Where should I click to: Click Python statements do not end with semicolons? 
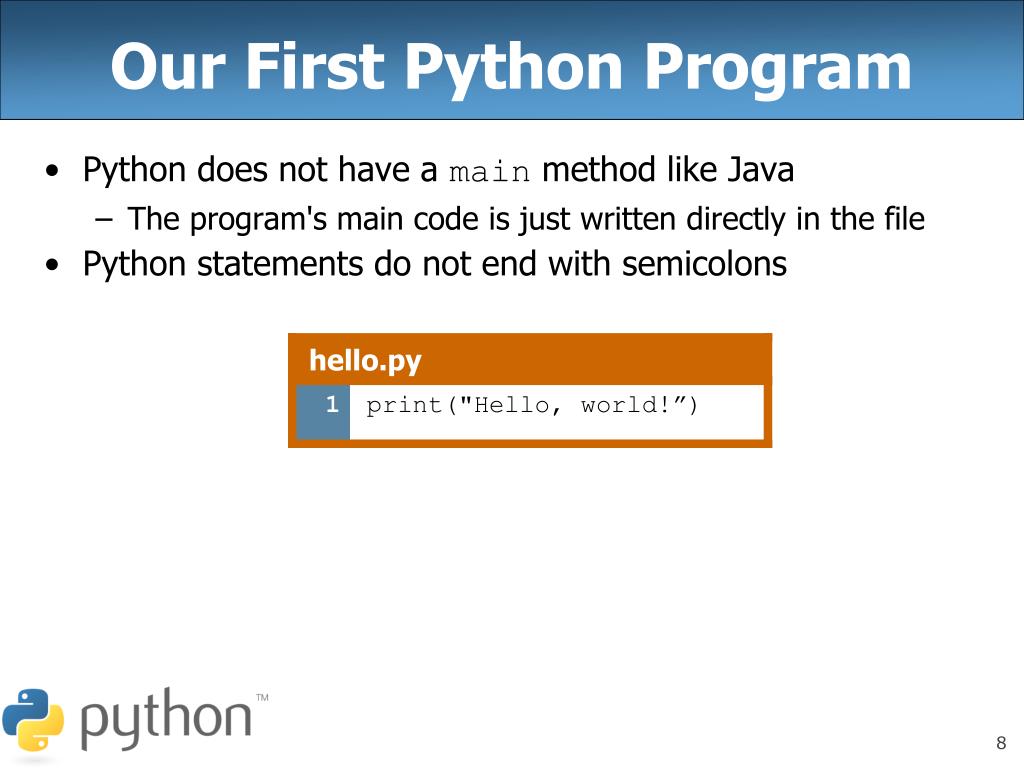[x=435, y=264]
